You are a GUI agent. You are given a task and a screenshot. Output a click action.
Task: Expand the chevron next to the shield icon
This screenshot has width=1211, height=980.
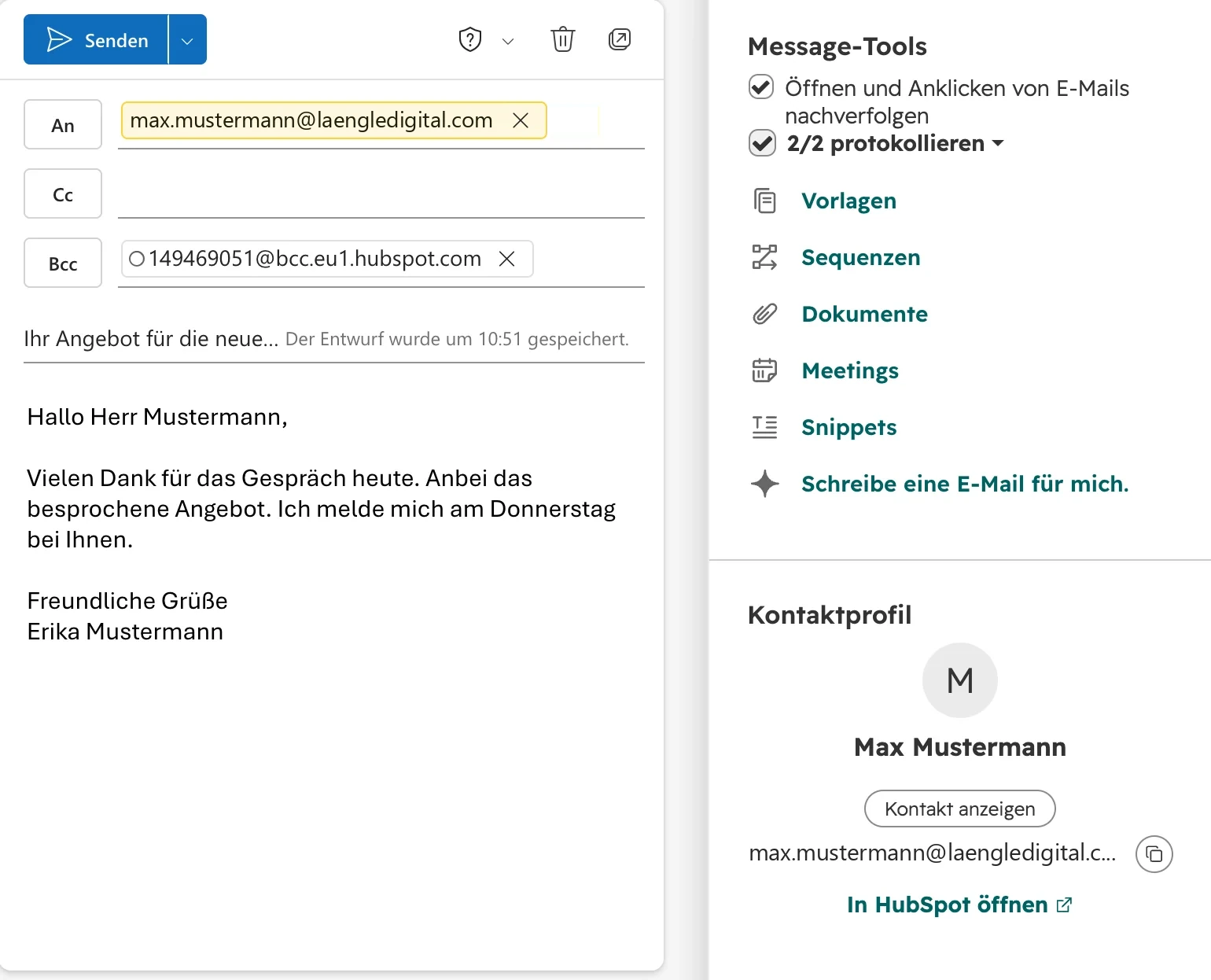tap(508, 41)
